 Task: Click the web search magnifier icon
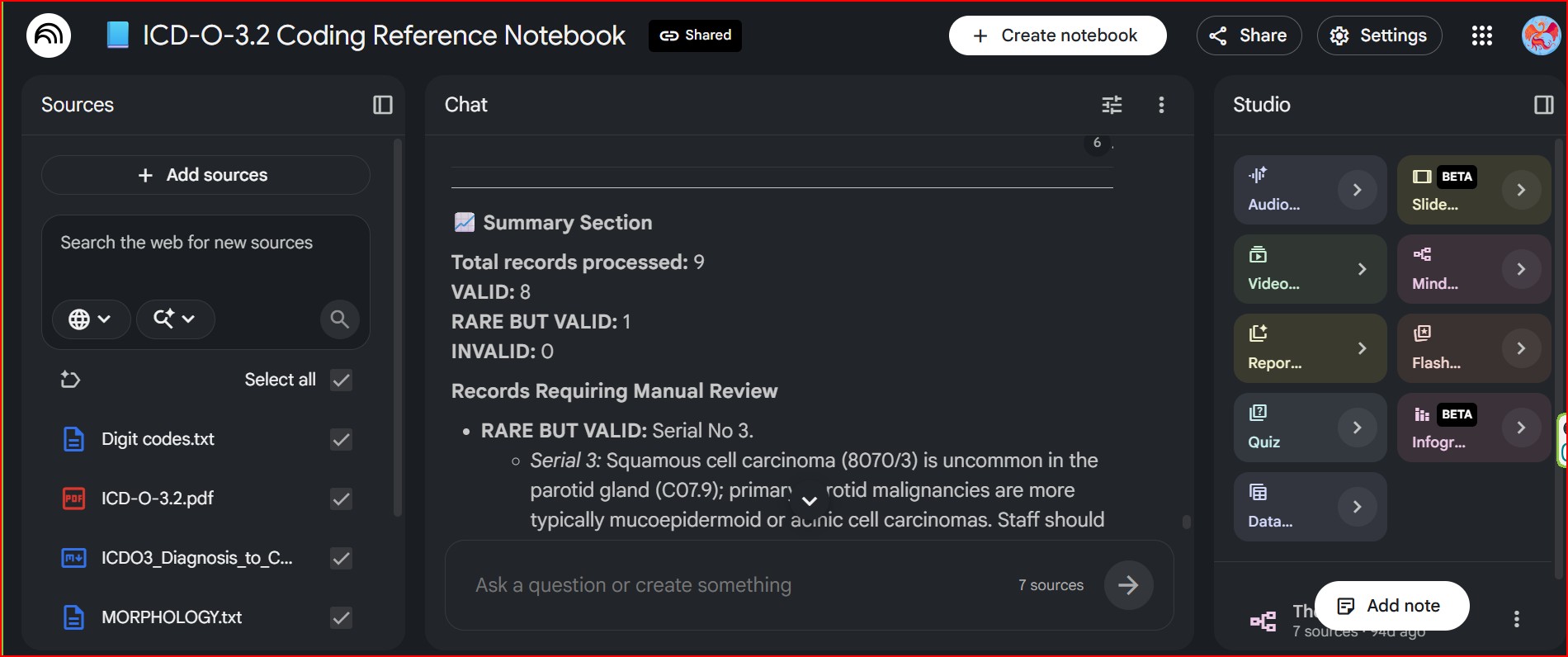[x=339, y=319]
